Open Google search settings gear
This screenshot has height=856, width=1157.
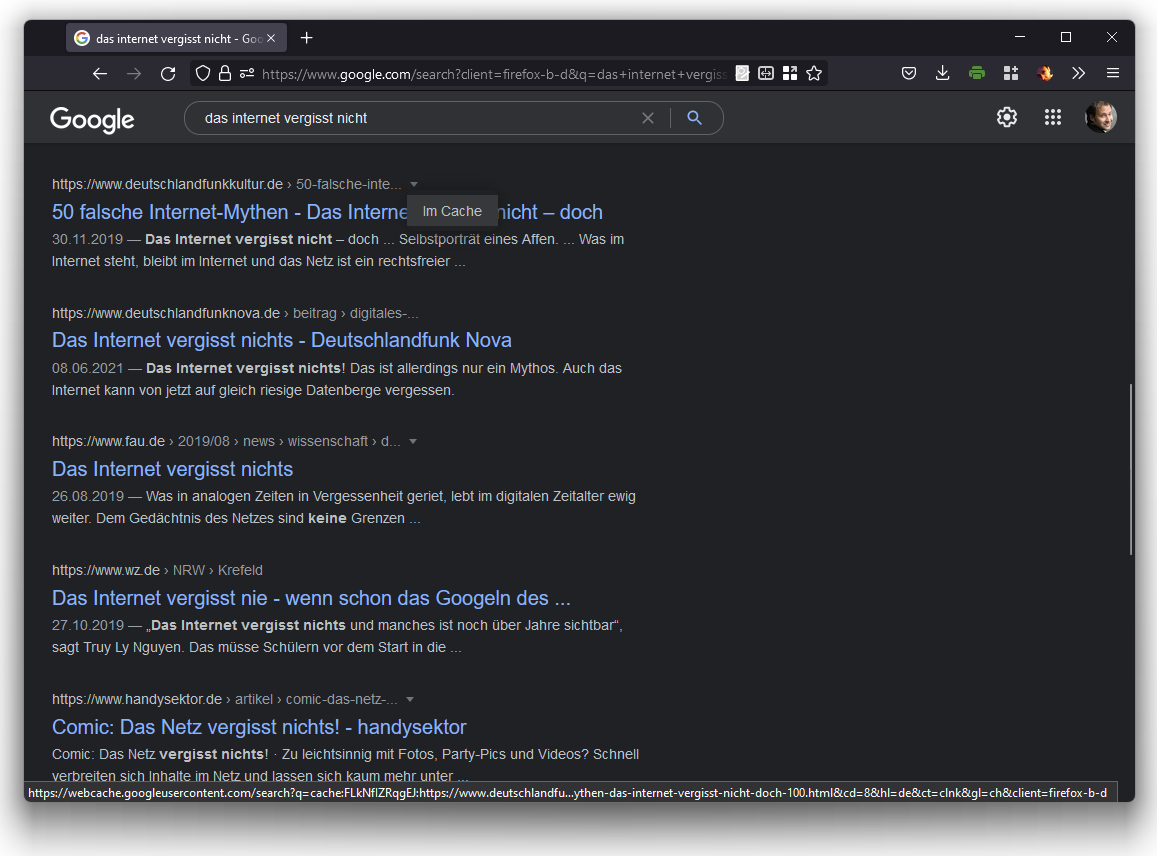click(x=1006, y=118)
